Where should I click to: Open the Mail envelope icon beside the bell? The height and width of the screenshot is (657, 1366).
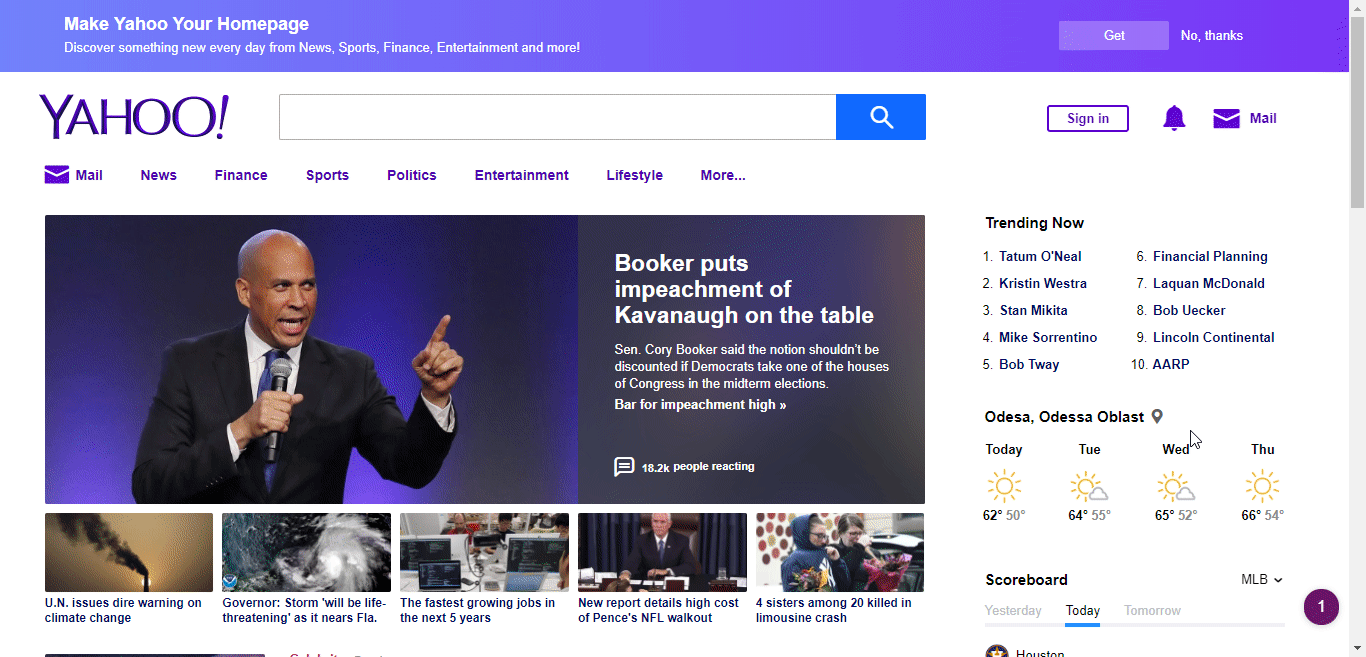(1226, 118)
